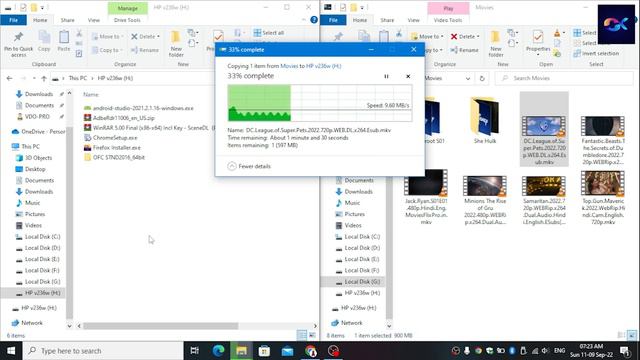
Task: Select OneDrive in left navigation pane
Action: pos(38,131)
